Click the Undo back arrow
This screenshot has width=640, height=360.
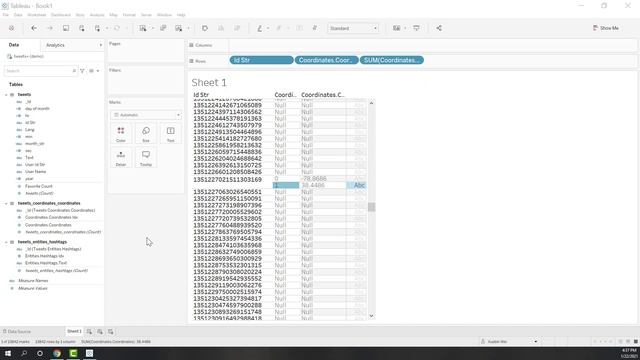pyautogui.click(x=34, y=28)
